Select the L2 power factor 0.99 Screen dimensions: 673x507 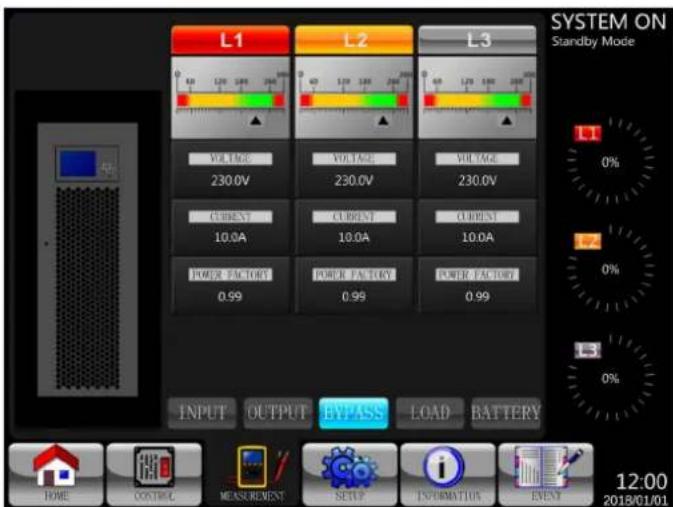point(354,297)
